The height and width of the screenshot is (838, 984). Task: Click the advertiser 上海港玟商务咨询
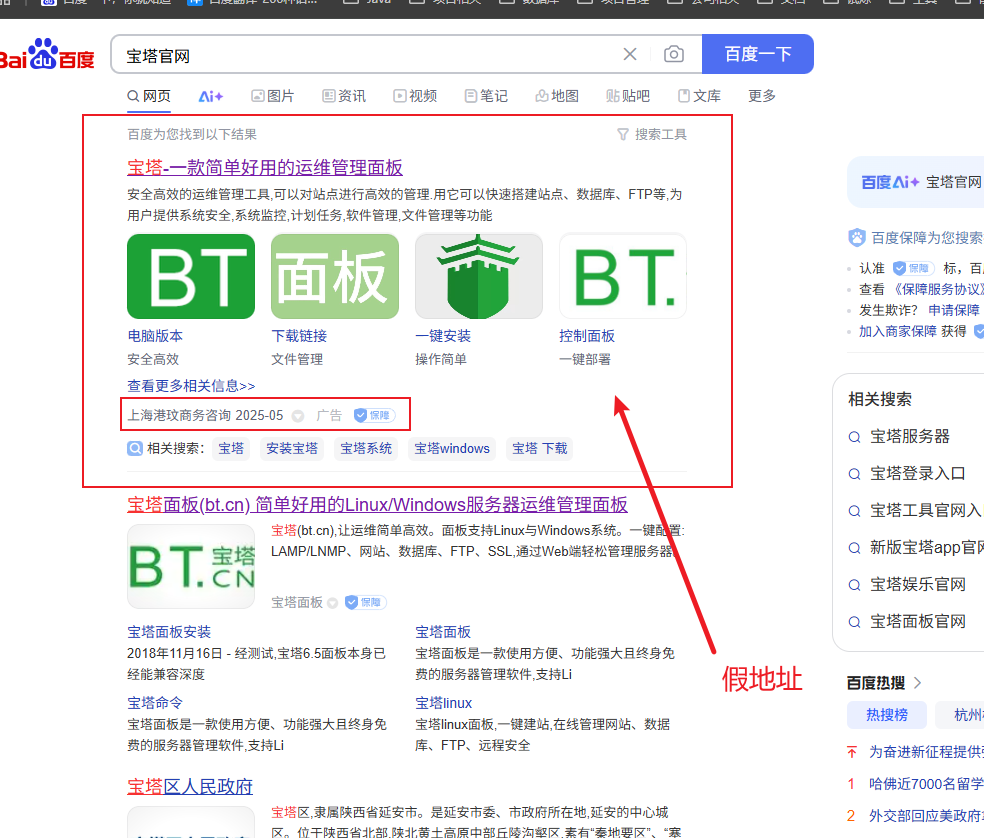pyautogui.click(x=179, y=415)
